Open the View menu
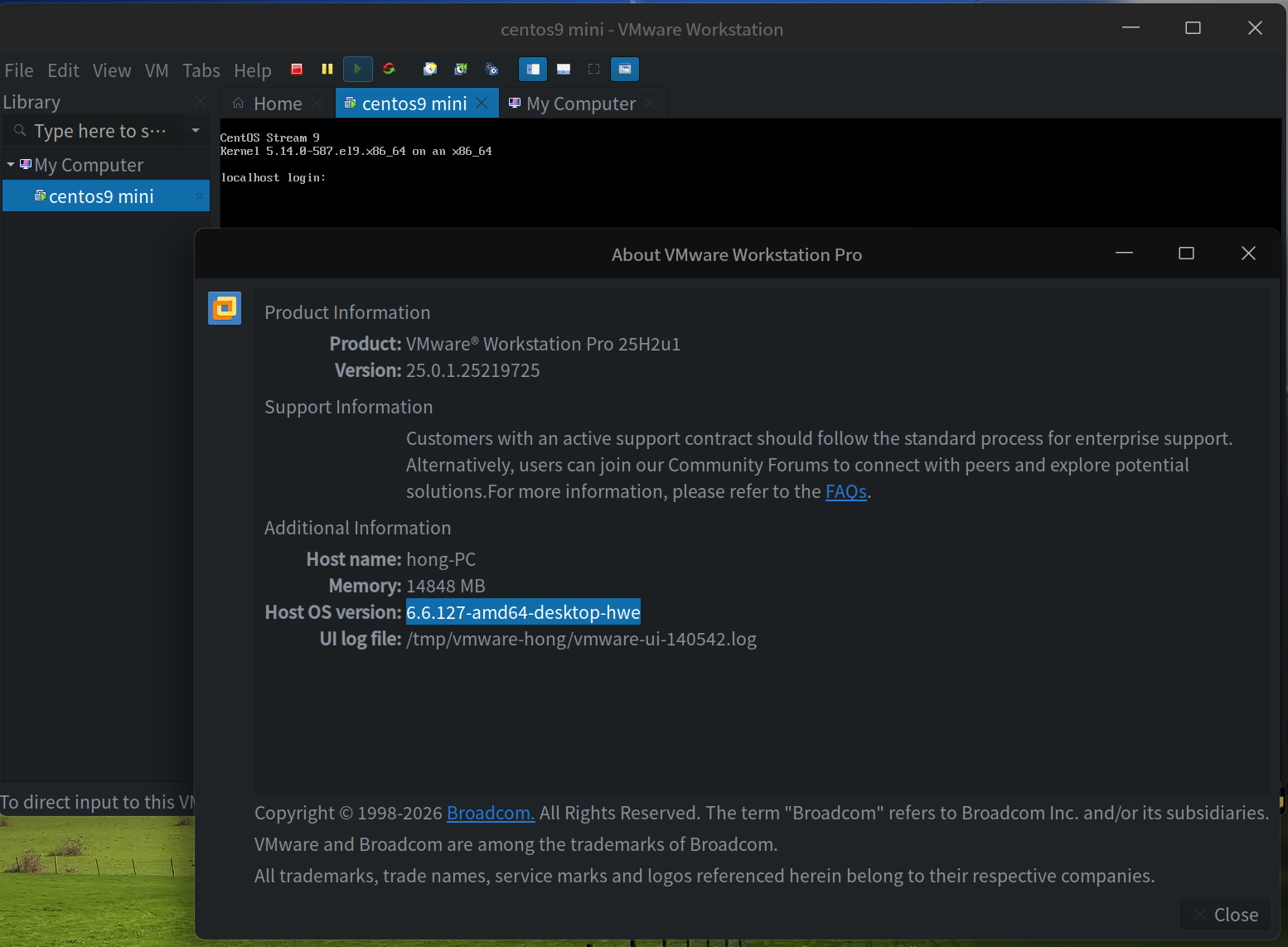The image size is (1288, 947). pyautogui.click(x=112, y=70)
